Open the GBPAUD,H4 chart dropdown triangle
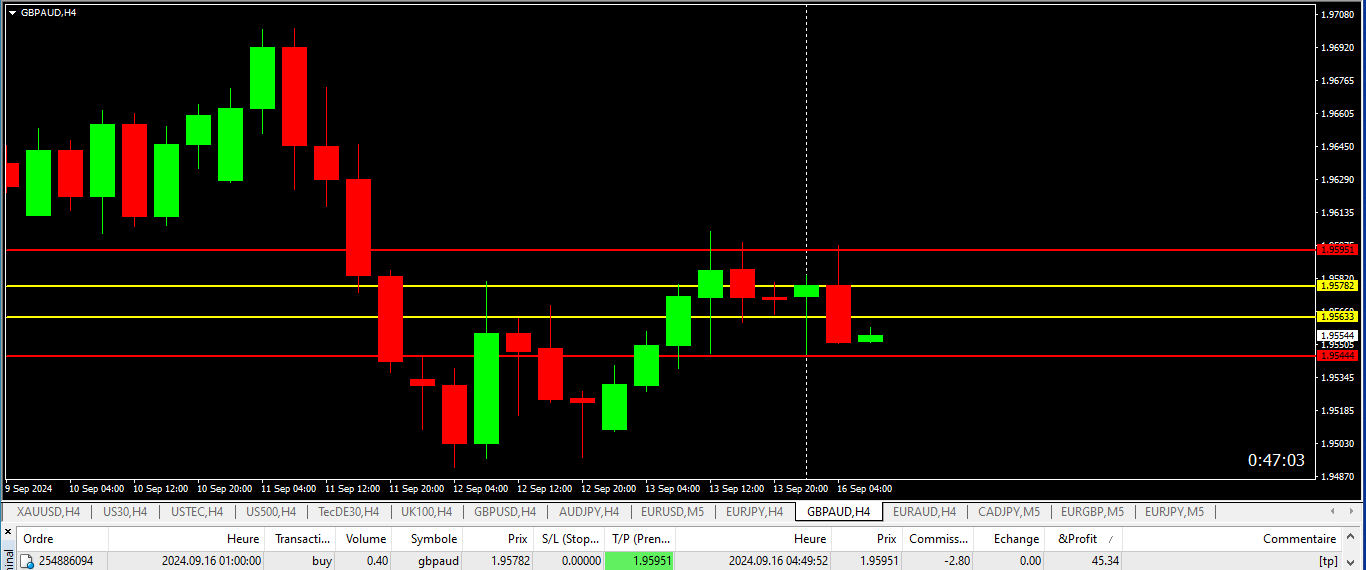Image resolution: width=1366 pixels, height=570 pixels. click(x=12, y=13)
